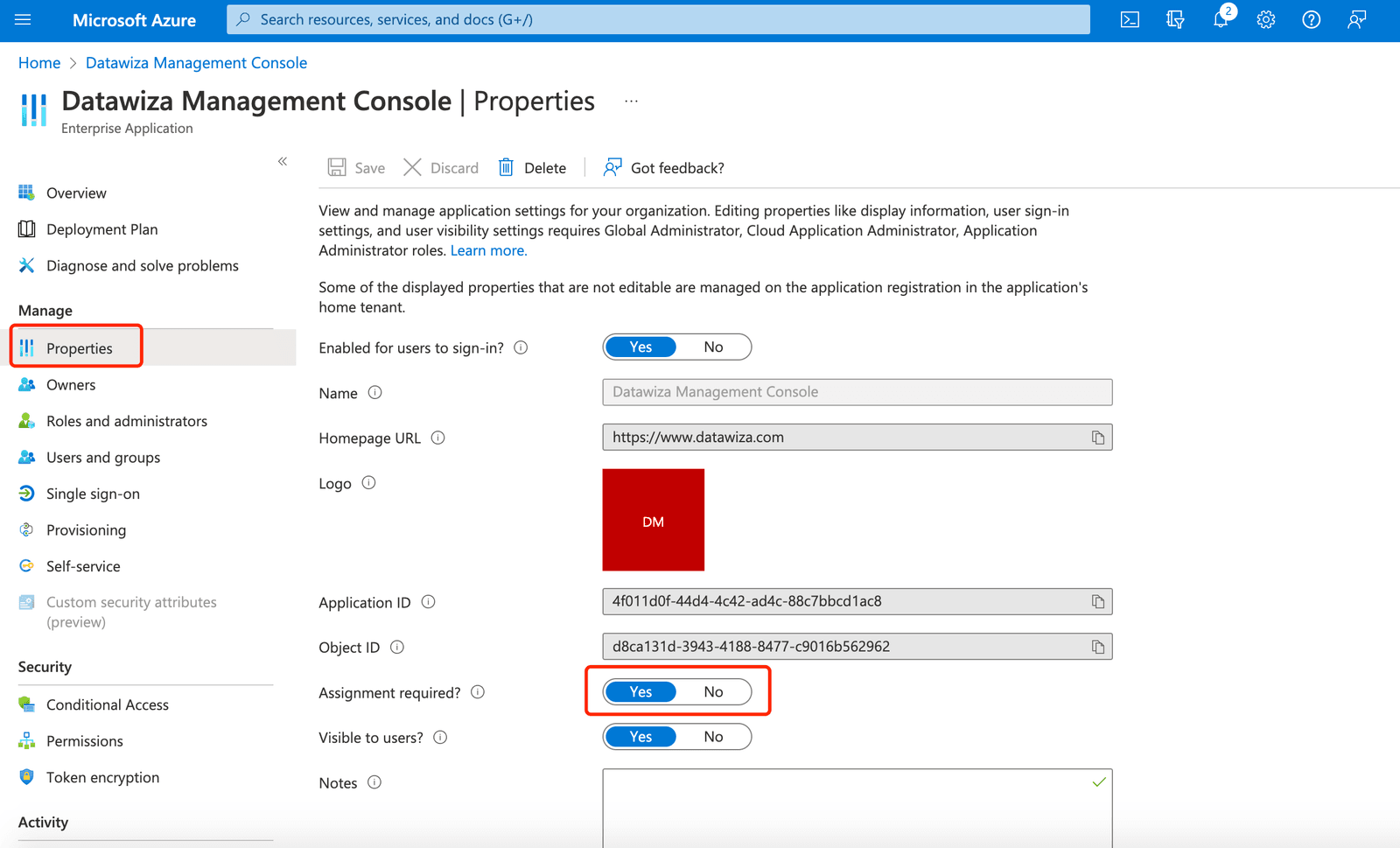Click the Got feedback person icon

pos(612,167)
